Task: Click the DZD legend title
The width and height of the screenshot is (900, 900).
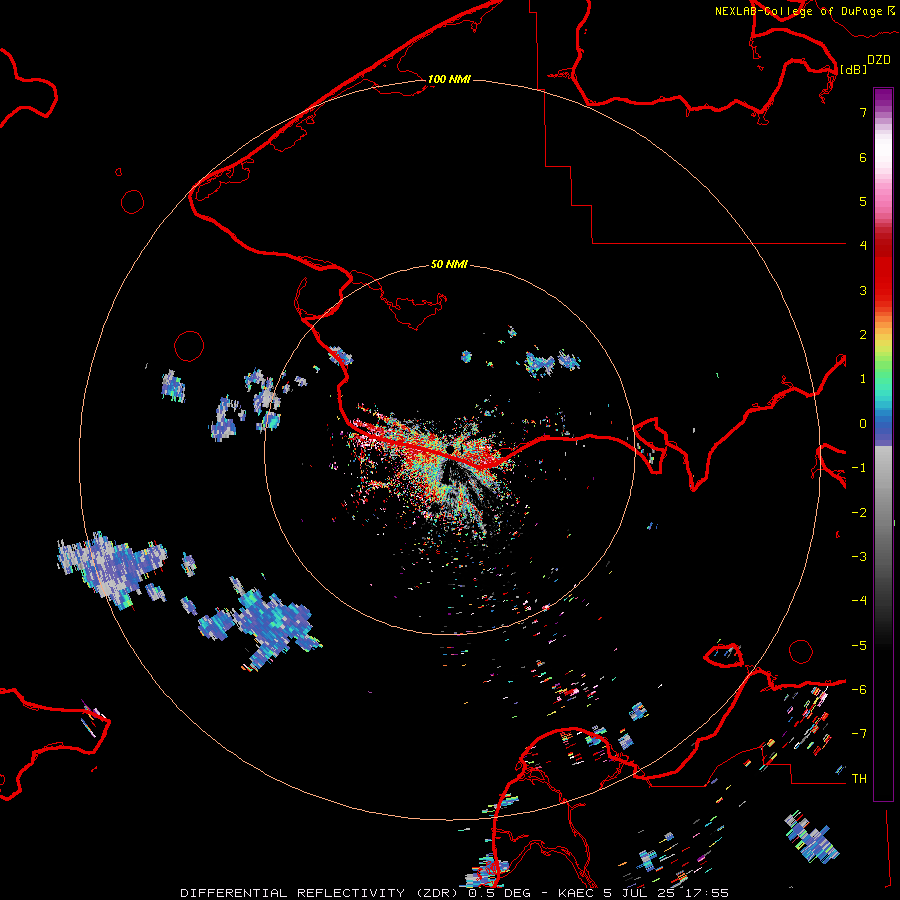Action: 879,60
